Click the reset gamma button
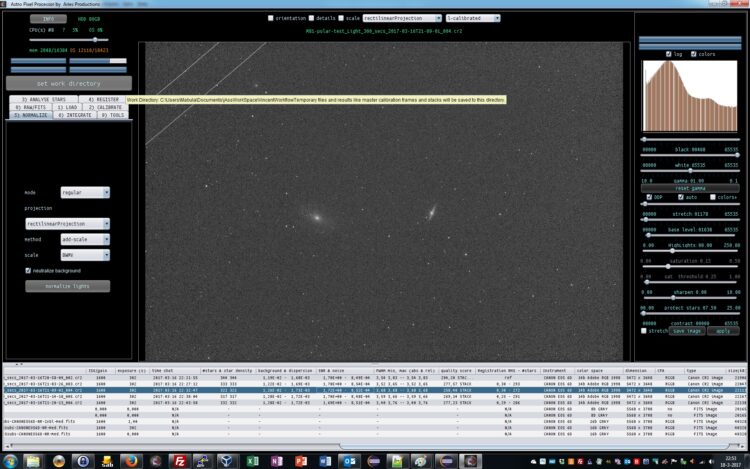This screenshot has height=469, width=750. pyautogui.click(x=690, y=188)
